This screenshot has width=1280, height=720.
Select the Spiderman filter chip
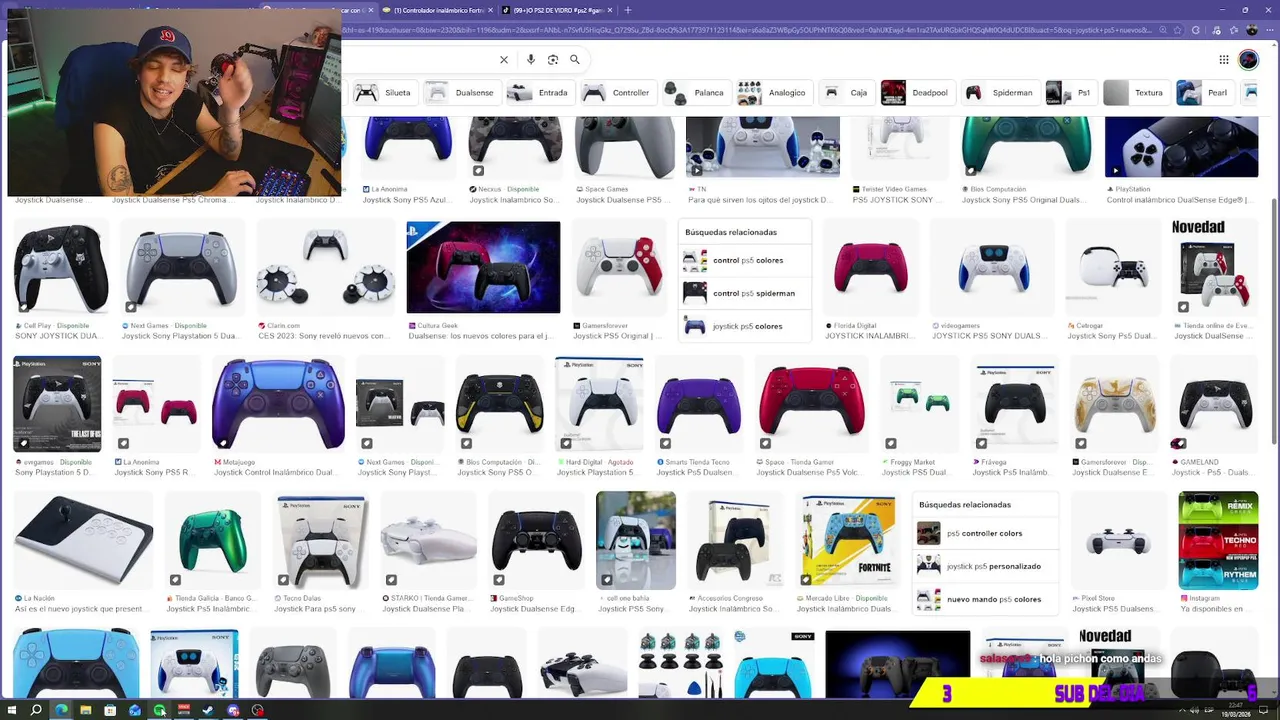click(999, 93)
